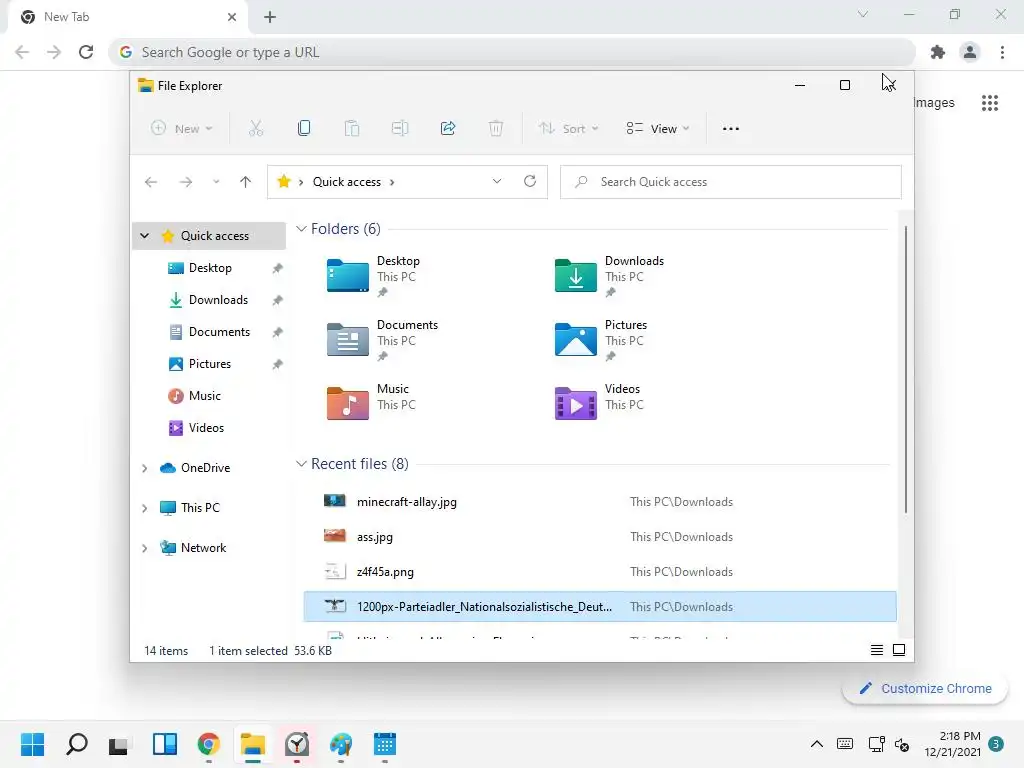This screenshot has height=768, width=1024.
Task: Select Desktop in the navigation pane
Action: pyautogui.click(x=210, y=268)
